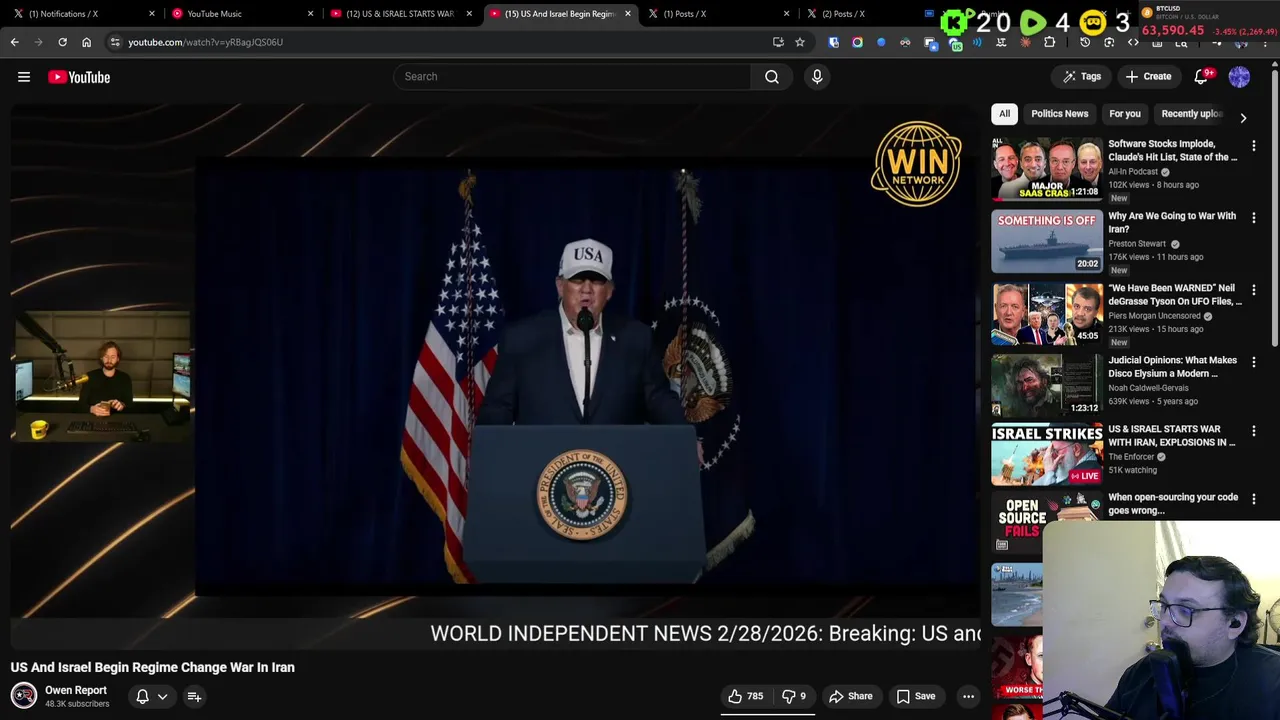1280x720 pixels.
Task: Show more filter chips with right arrow
Action: click(x=1243, y=117)
